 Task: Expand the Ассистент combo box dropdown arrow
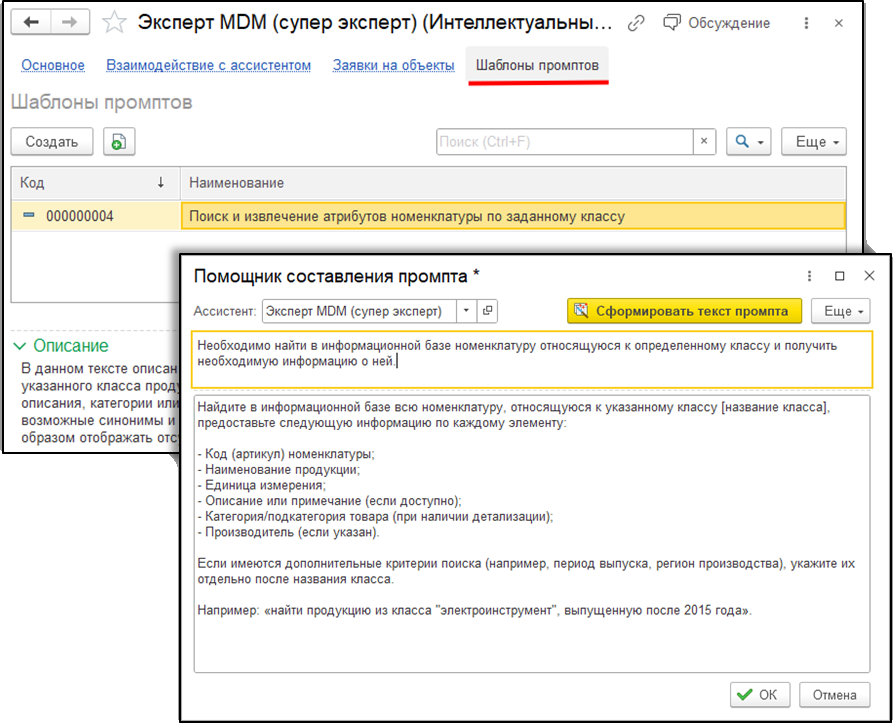466,311
